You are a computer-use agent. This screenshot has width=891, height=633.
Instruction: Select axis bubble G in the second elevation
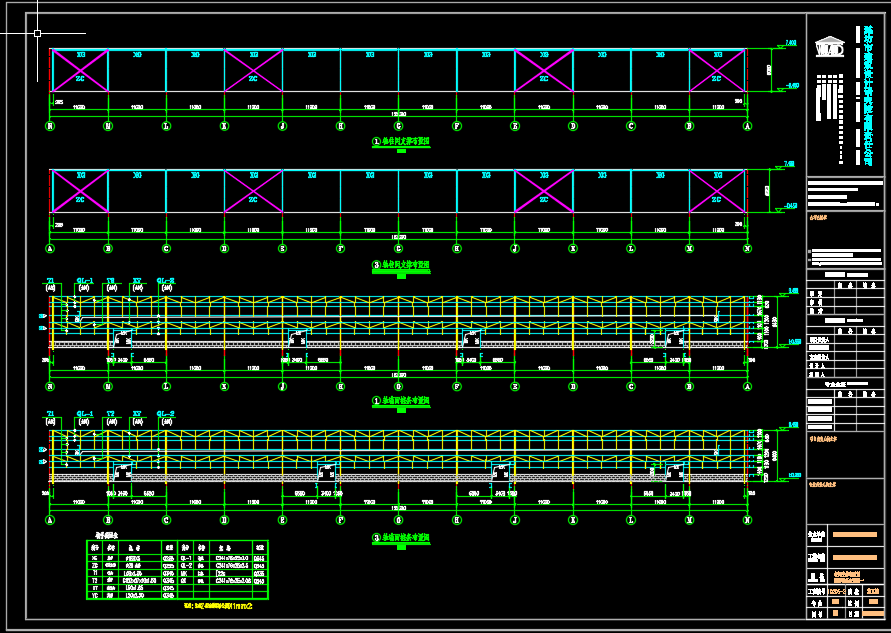[x=398, y=248]
